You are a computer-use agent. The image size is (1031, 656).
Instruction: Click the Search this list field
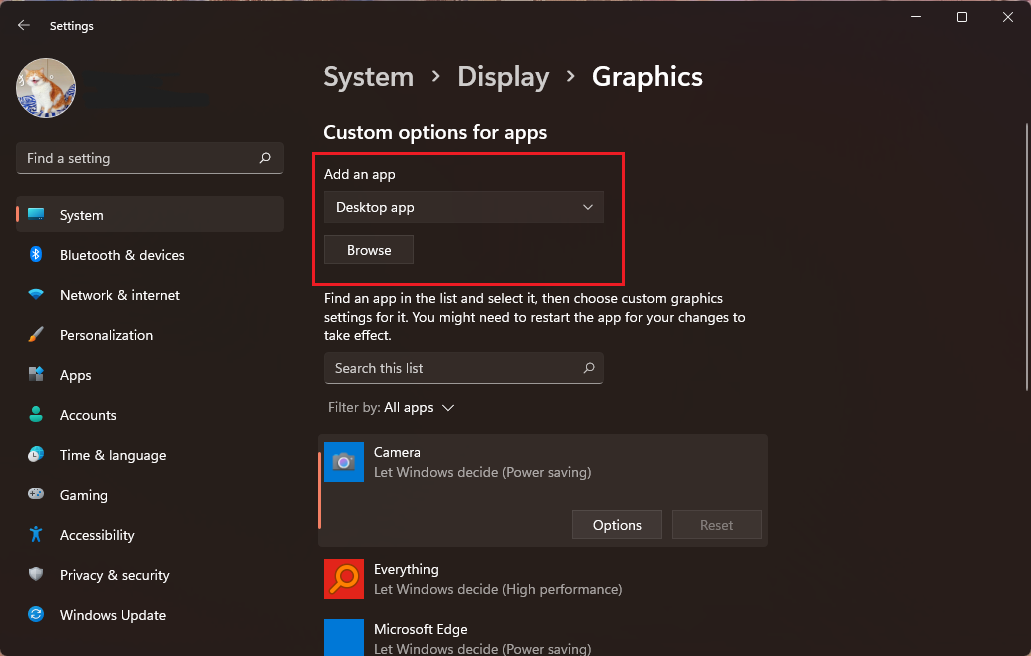click(x=464, y=368)
